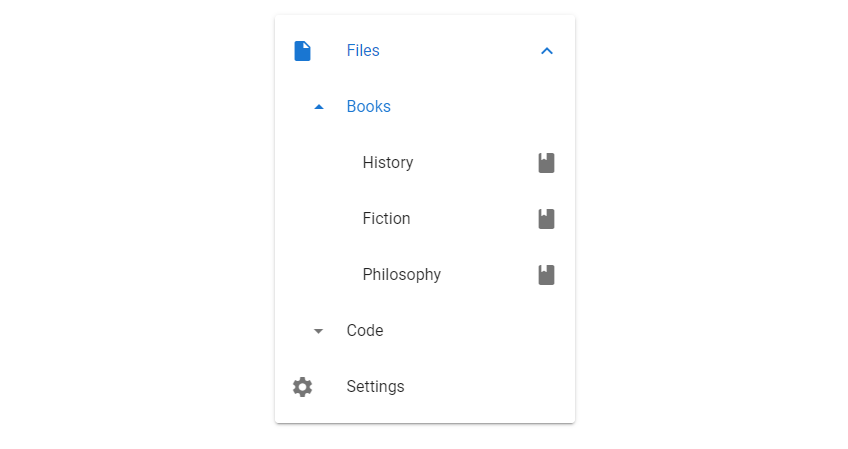Click the page background outside the navigation card

pos(135,216)
